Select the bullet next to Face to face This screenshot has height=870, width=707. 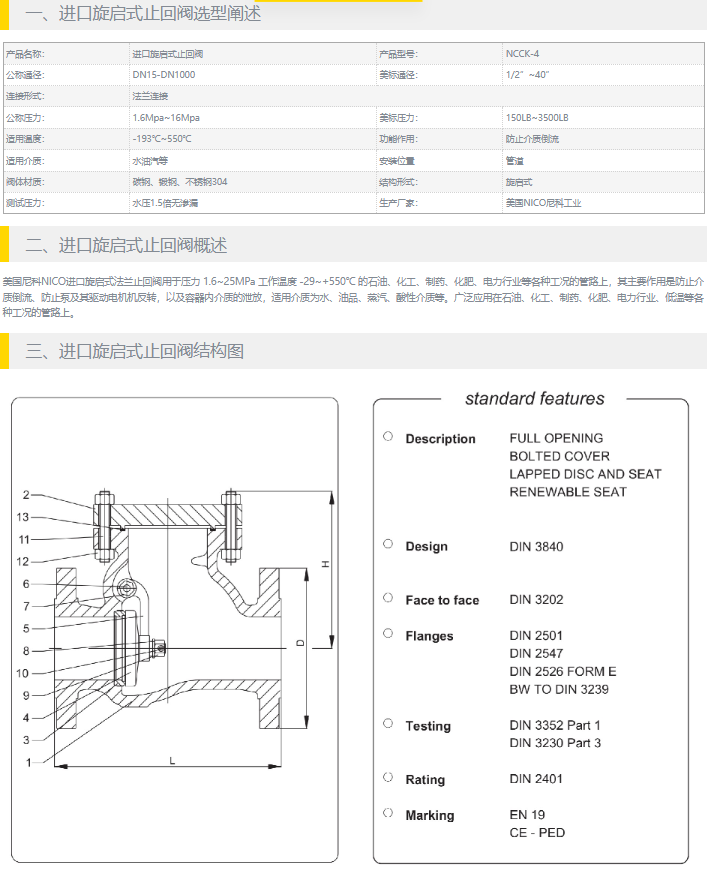click(388, 598)
